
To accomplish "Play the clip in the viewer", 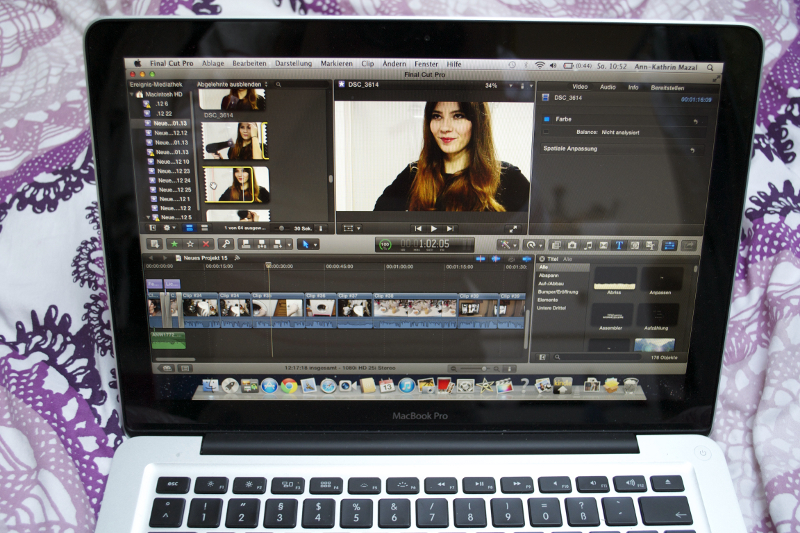I will point(434,229).
